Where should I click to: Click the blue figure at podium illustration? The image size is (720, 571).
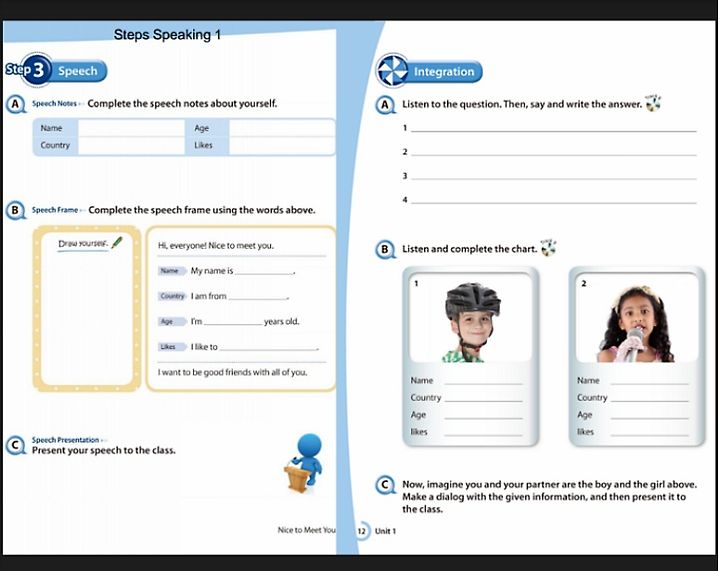click(304, 463)
